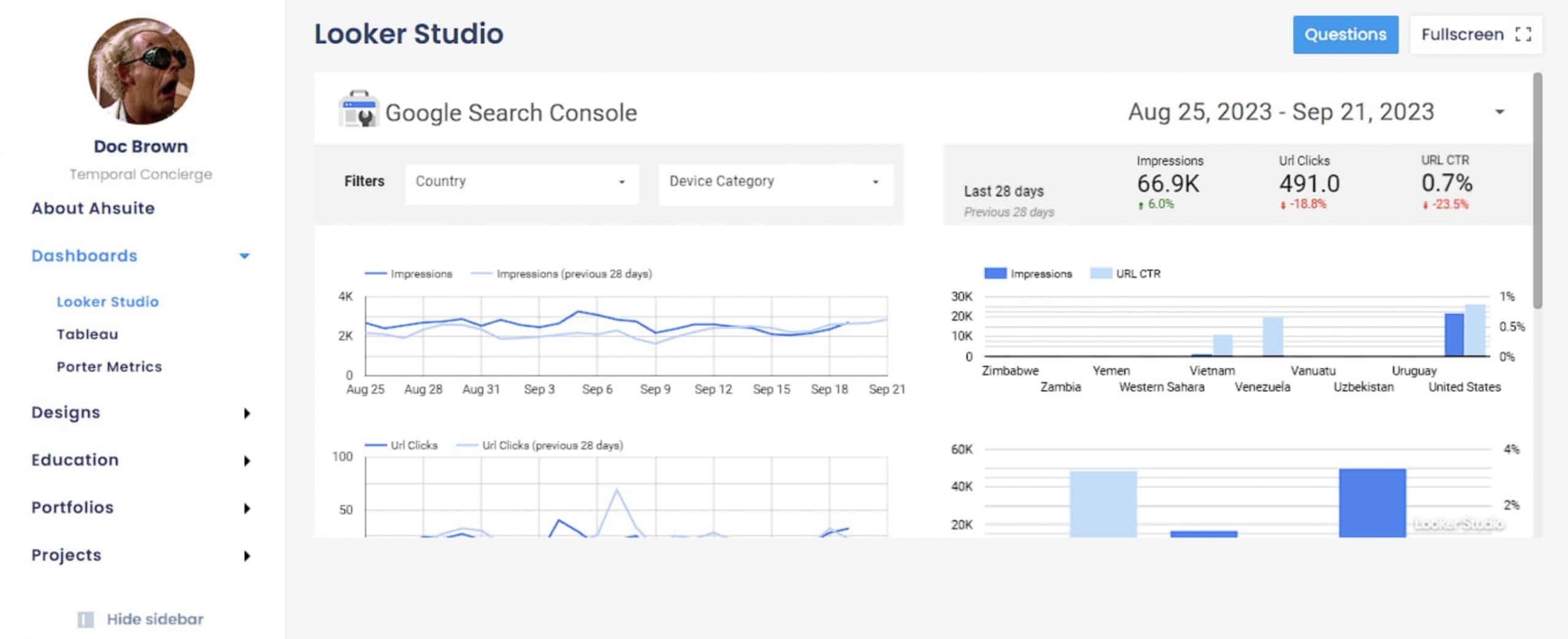The height and width of the screenshot is (639, 1568).
Task: Click the Aug 25 axis label
Action: (365, 389)
